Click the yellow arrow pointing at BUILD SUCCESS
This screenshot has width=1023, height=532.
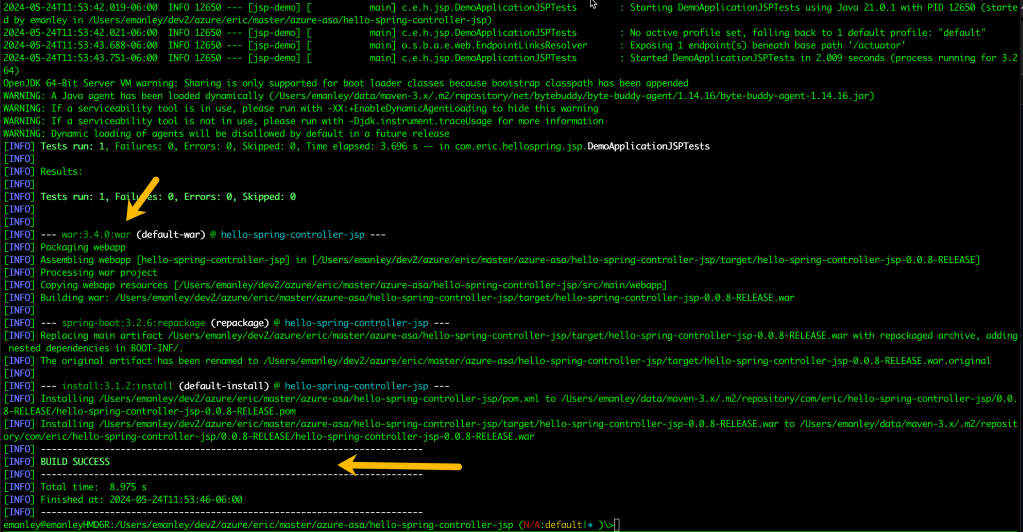[x=399, y=466]
